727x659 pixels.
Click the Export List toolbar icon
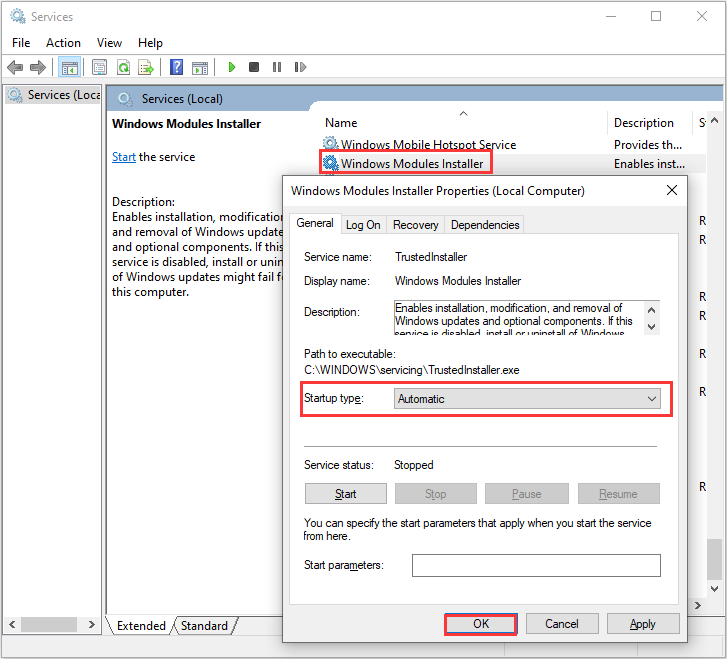(x=146, y=67)
